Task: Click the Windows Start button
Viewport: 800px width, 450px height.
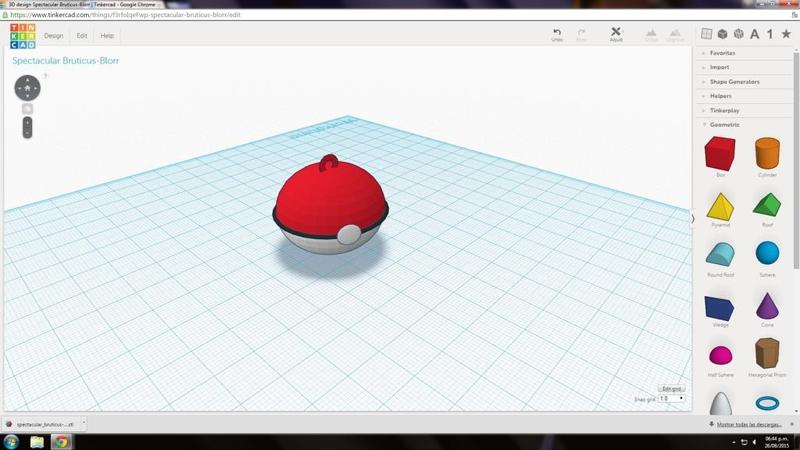Action: [11, 441]
